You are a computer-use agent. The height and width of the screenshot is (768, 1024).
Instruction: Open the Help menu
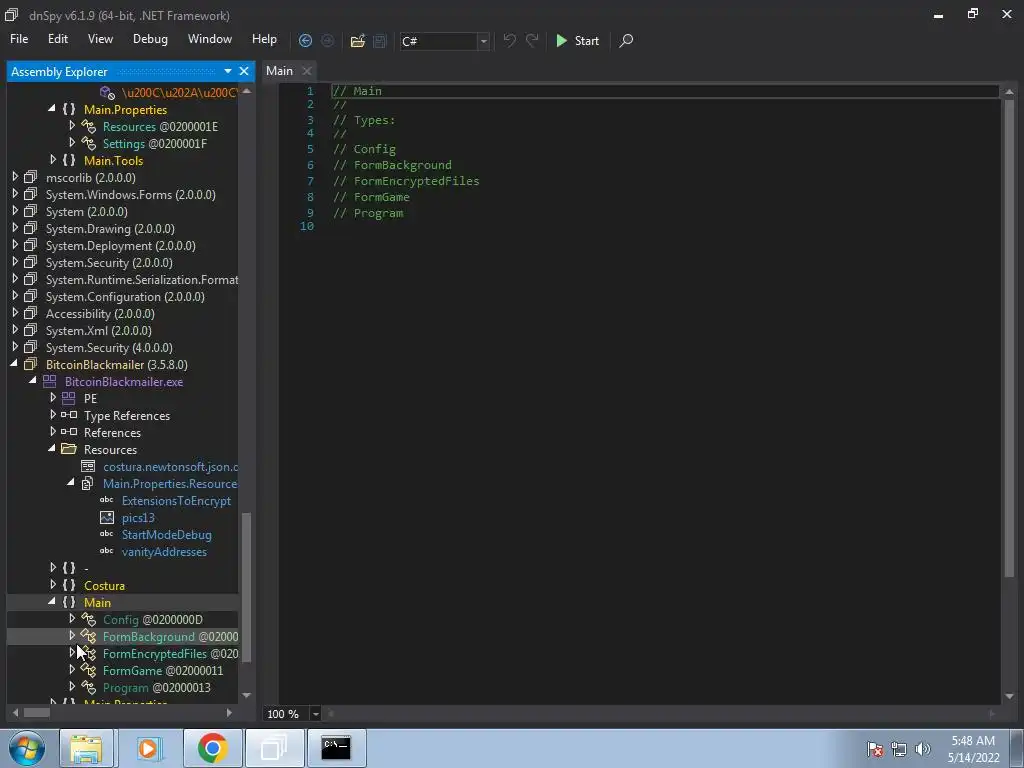coord(264,39)
